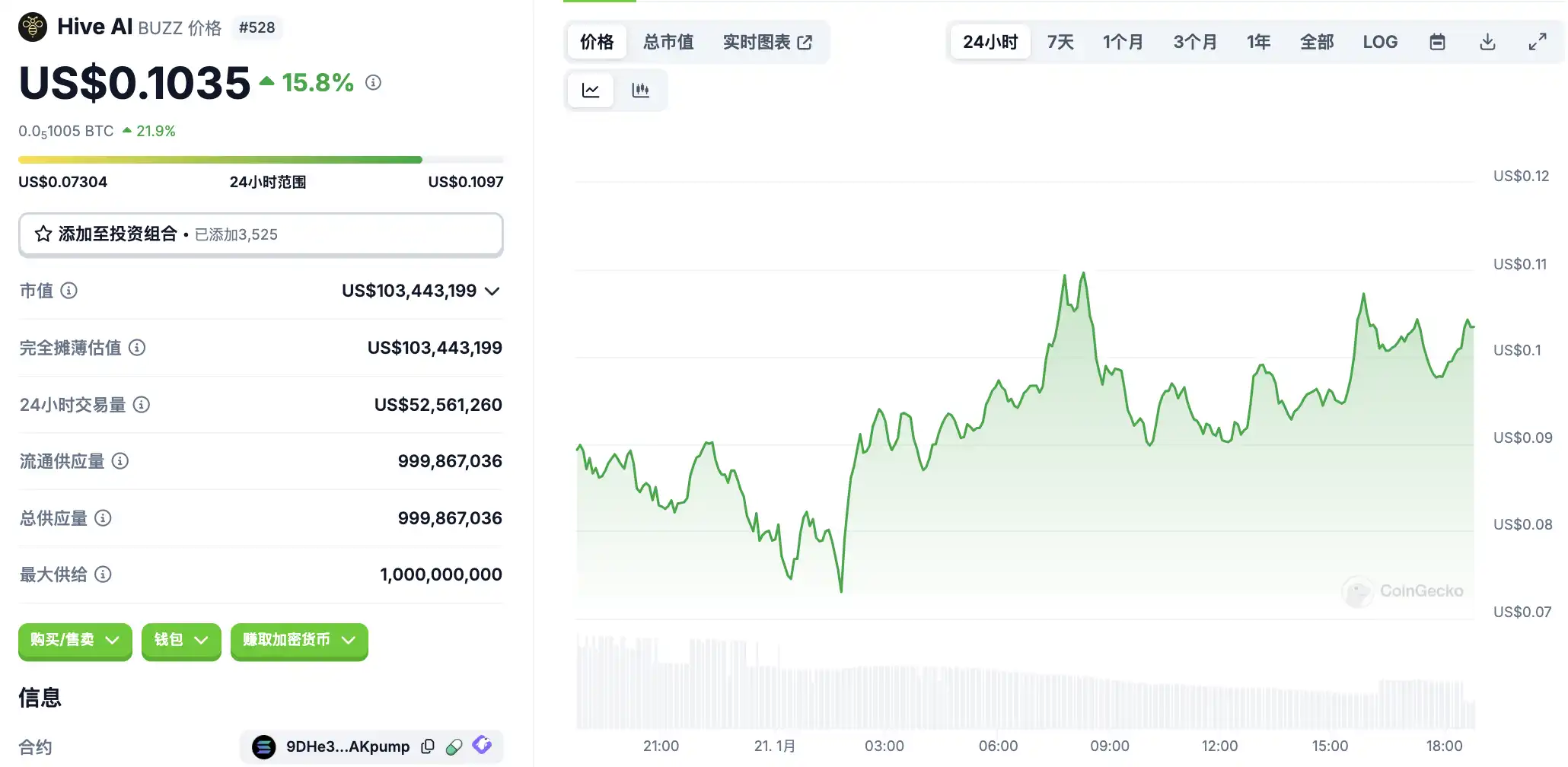Switch to the 总市值 tab
Image resolution: width=1568 pixels, height=767 pixels.
click(x=668, y=42)
